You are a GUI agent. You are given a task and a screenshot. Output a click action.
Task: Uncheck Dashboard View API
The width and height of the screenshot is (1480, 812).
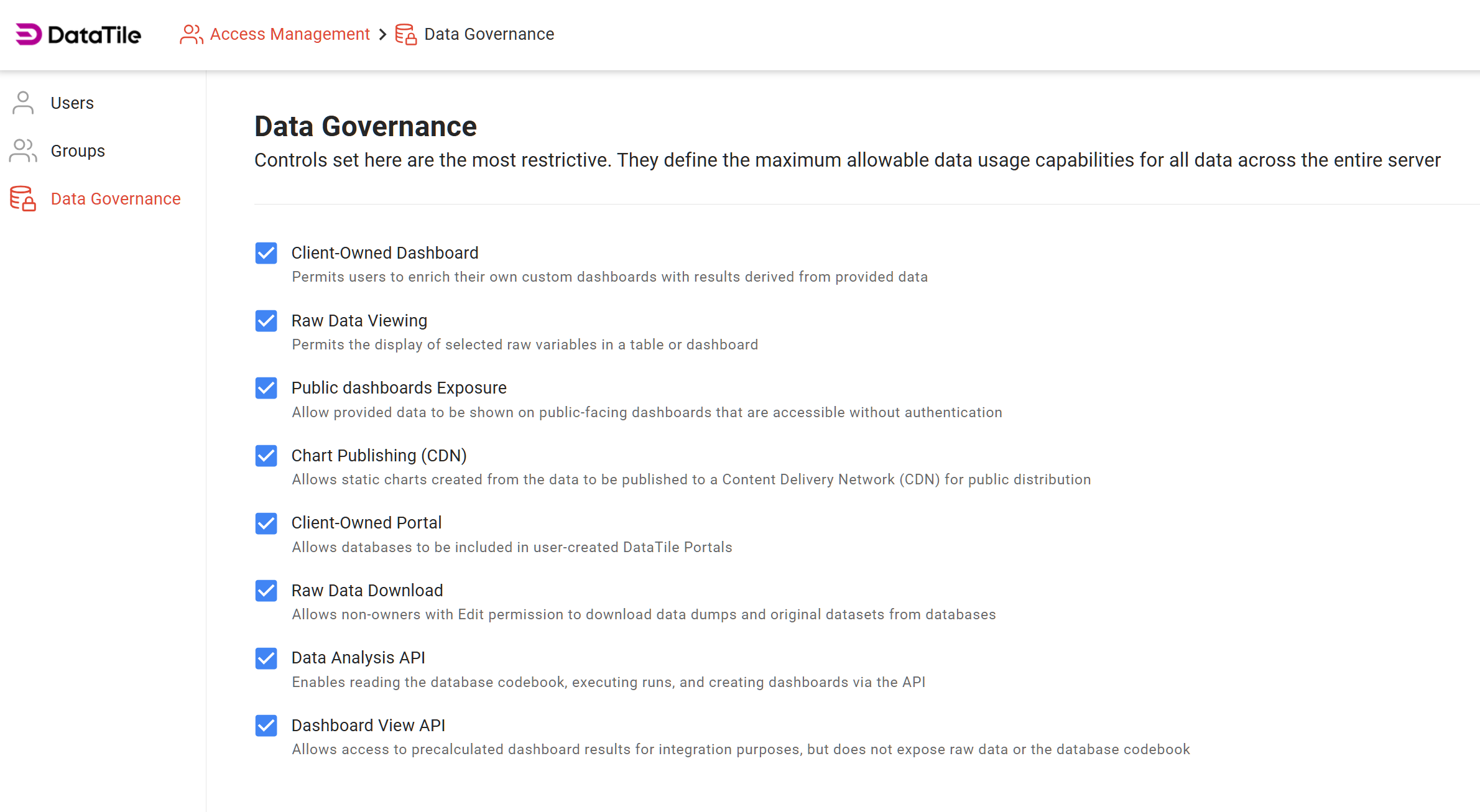tap(266, 726)
